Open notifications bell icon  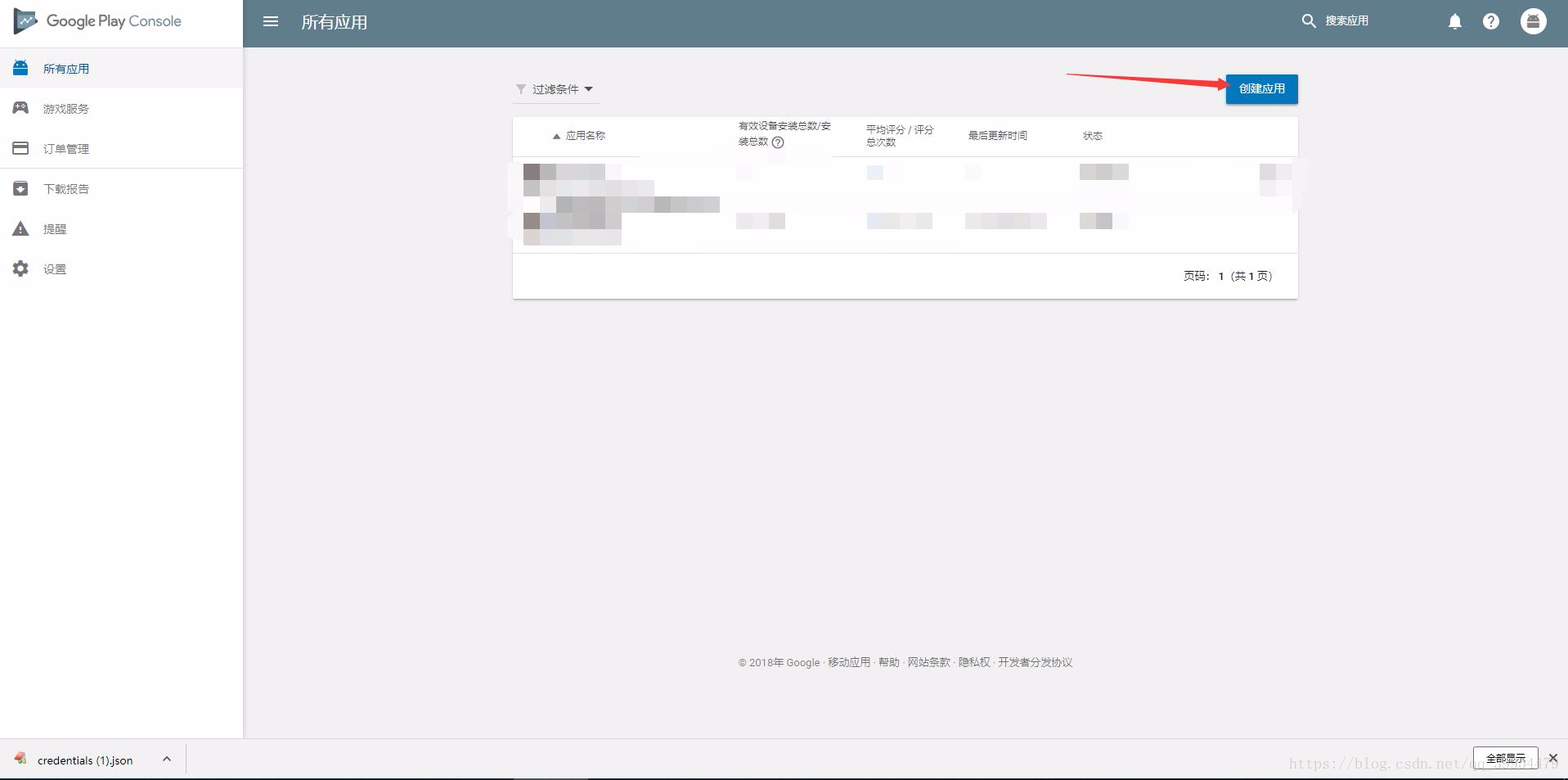coord(1455,21)
